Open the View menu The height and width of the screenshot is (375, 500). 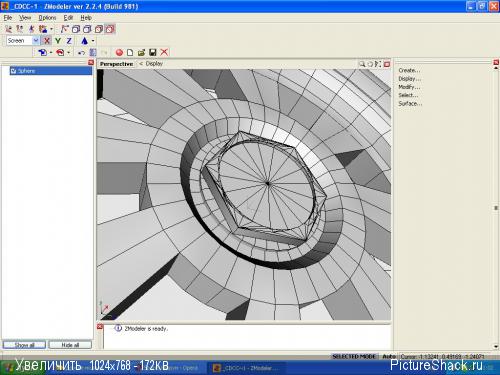pos(25,18)
